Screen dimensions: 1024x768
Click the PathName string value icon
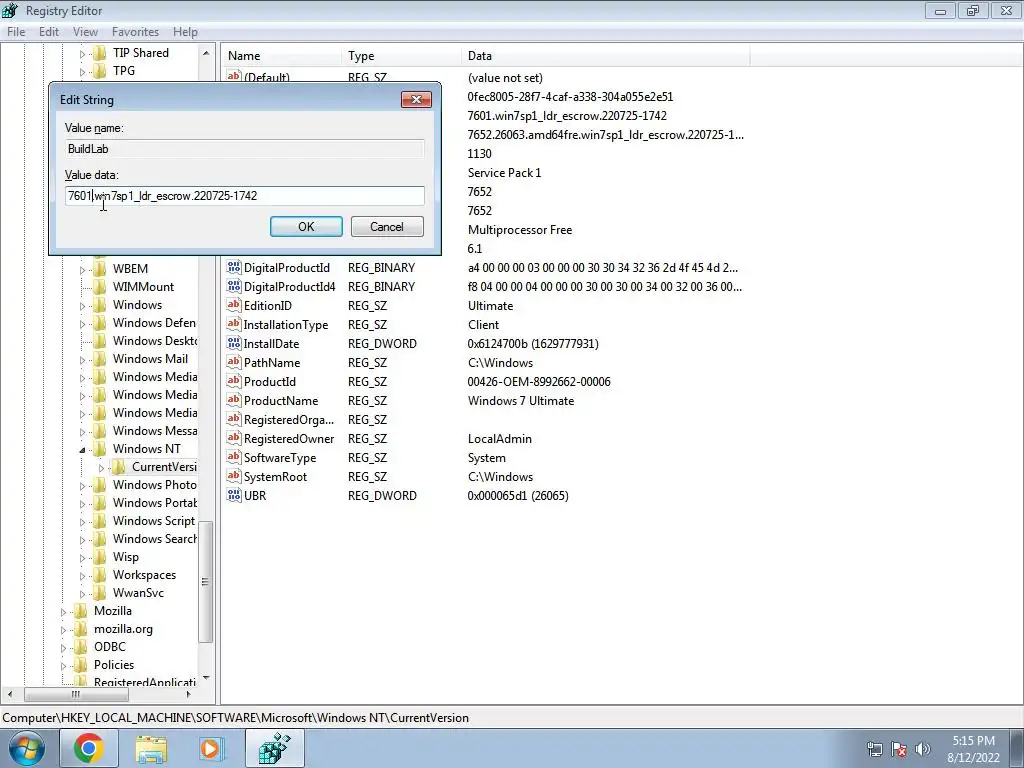[x=234, y=362]
